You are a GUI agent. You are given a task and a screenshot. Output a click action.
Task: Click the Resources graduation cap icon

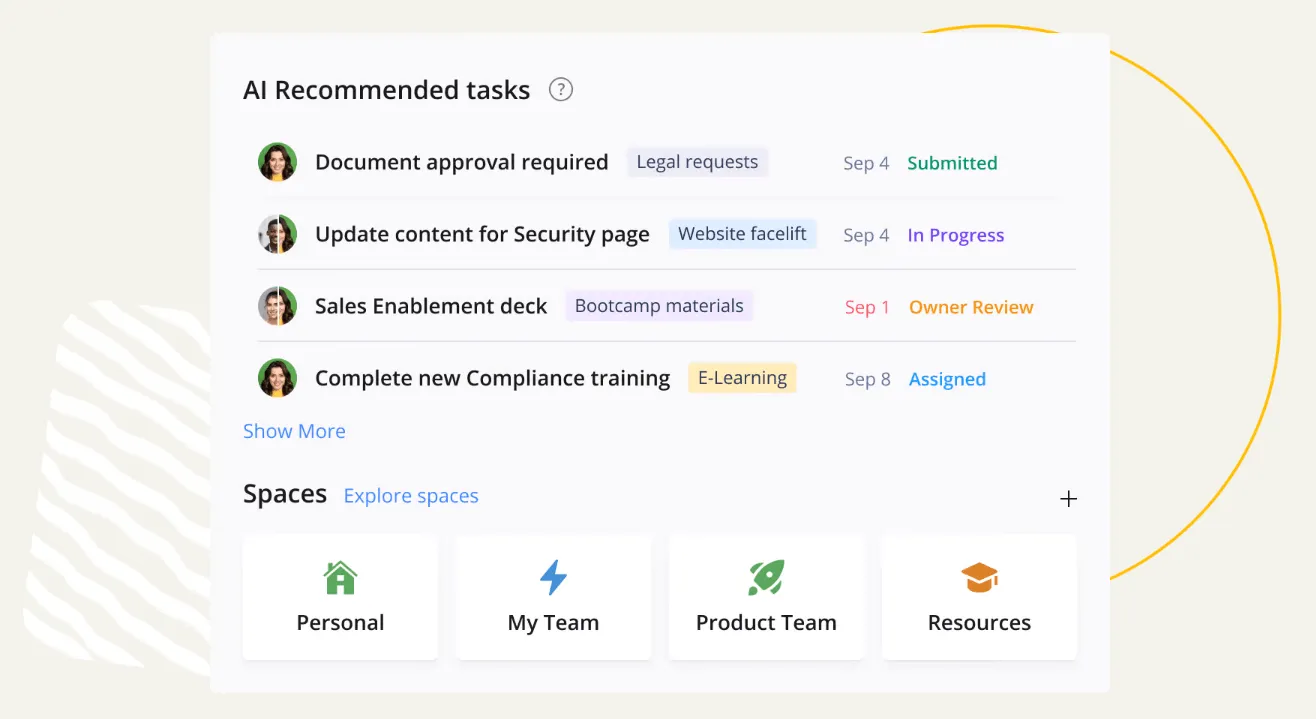coord(979,578)
